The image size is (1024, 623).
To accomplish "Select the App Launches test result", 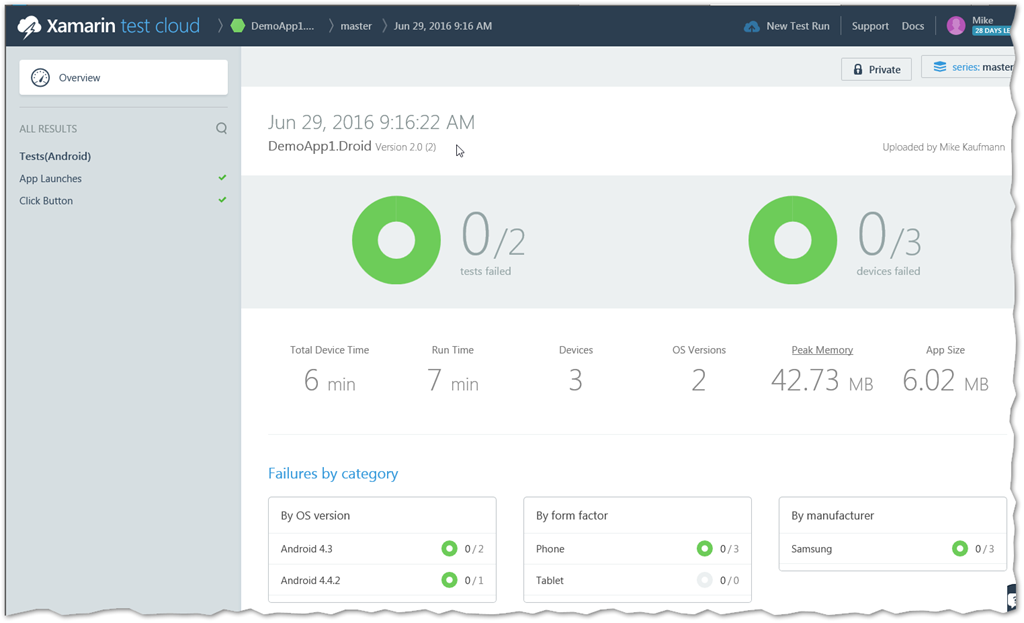I will 51,179.
